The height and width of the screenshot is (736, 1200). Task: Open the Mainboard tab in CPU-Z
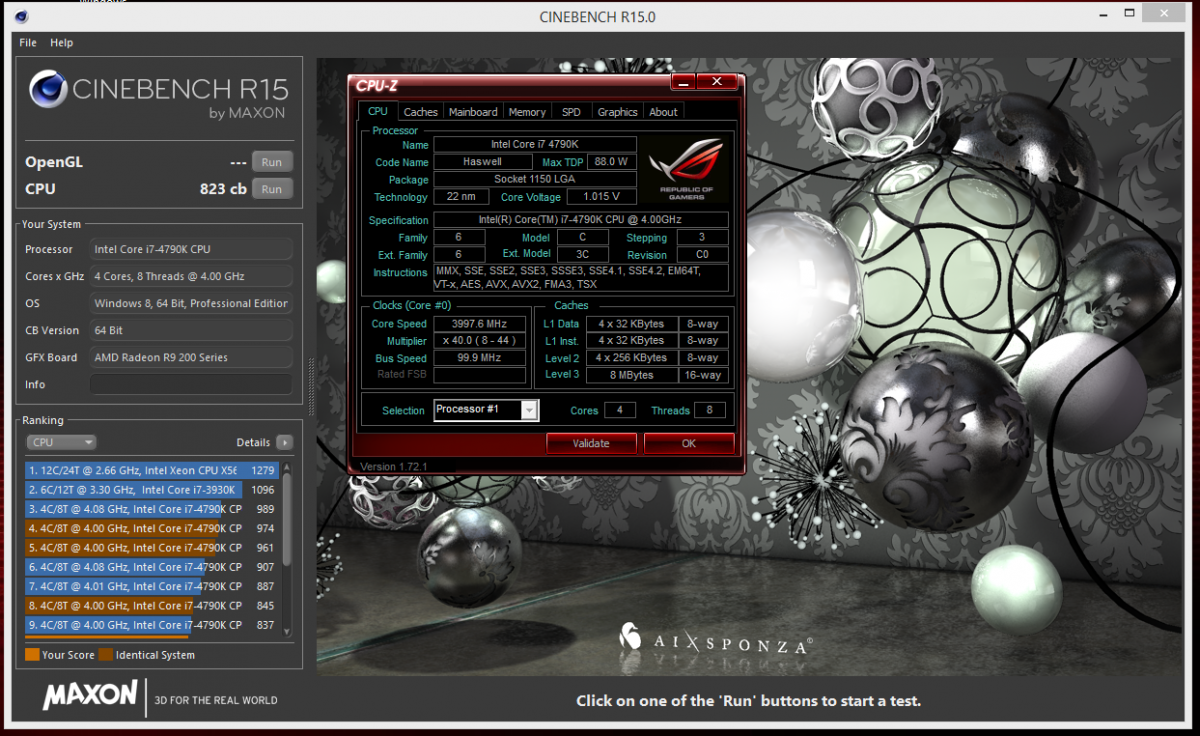click(473, 112)
